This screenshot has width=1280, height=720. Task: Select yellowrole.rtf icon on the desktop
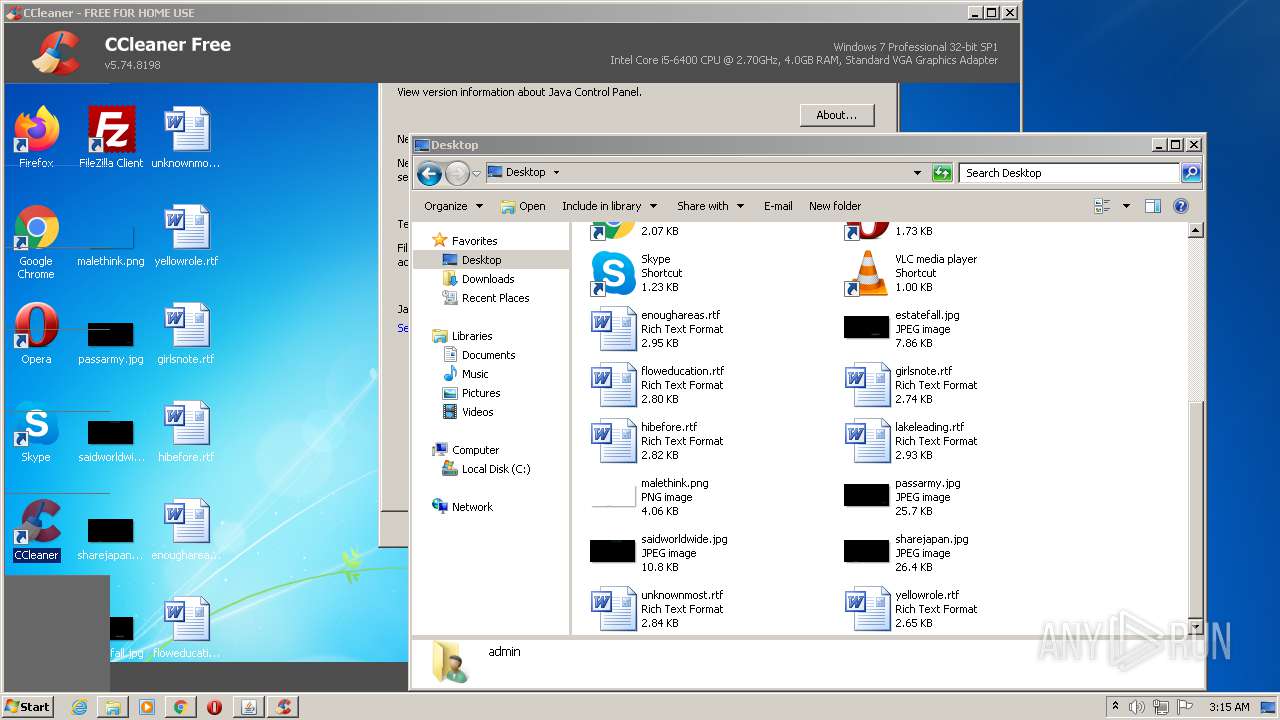tap(186, 235)
